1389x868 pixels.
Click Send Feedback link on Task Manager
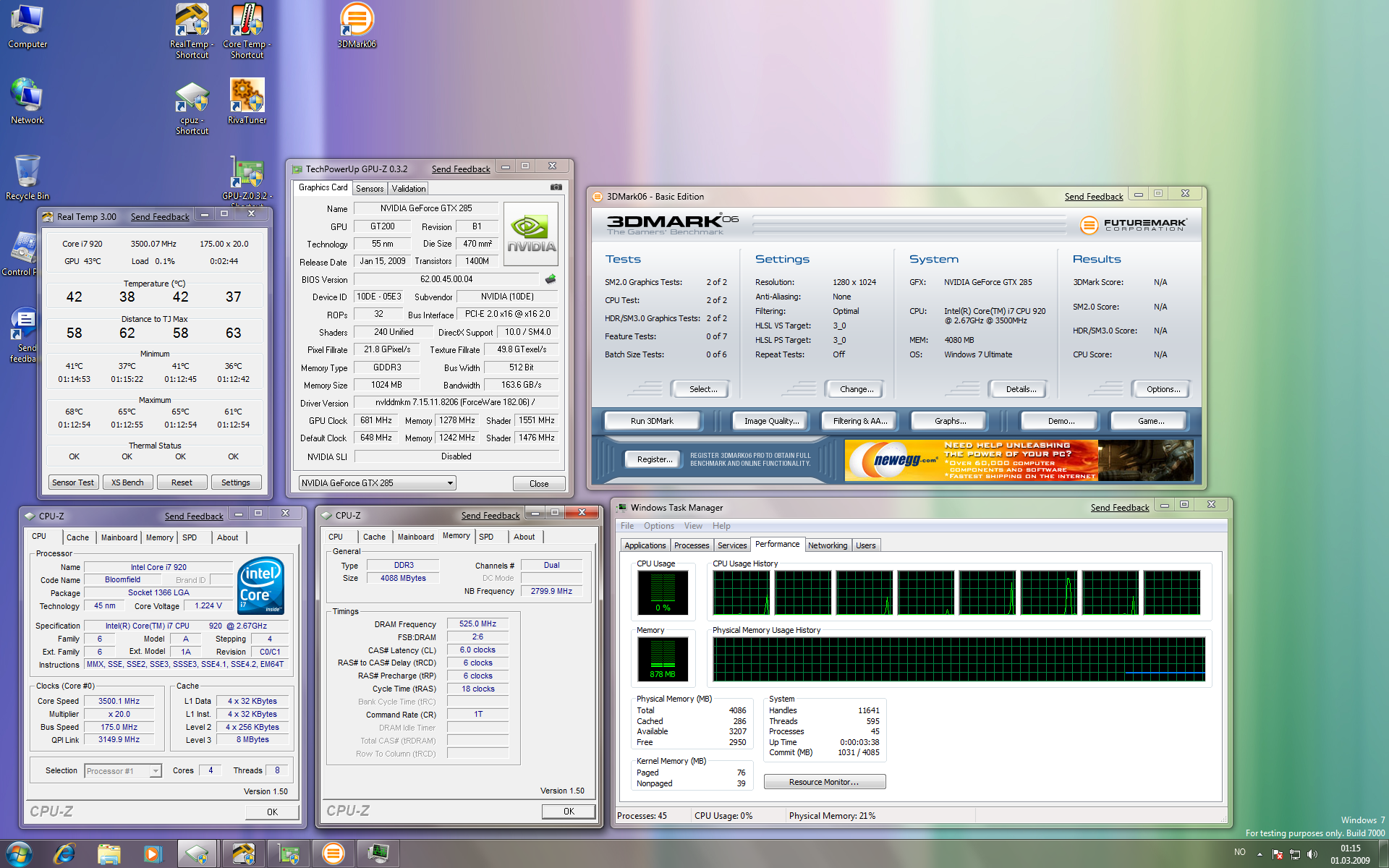[x=1120, y=508]
